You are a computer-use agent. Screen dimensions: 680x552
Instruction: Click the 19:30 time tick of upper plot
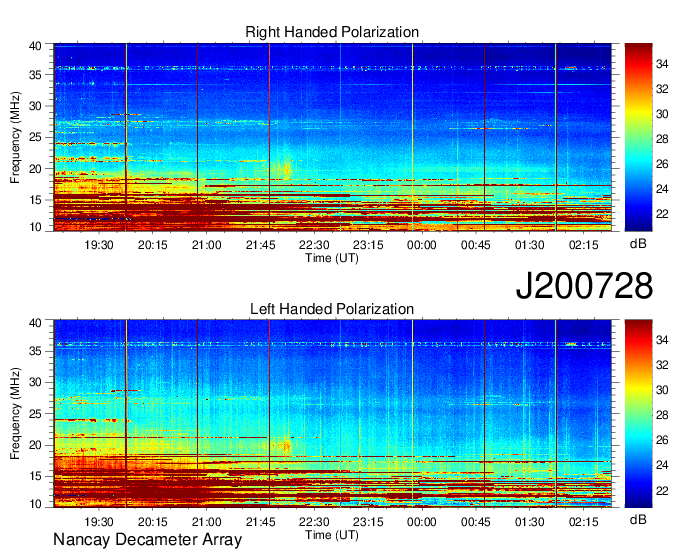(98, 245)
